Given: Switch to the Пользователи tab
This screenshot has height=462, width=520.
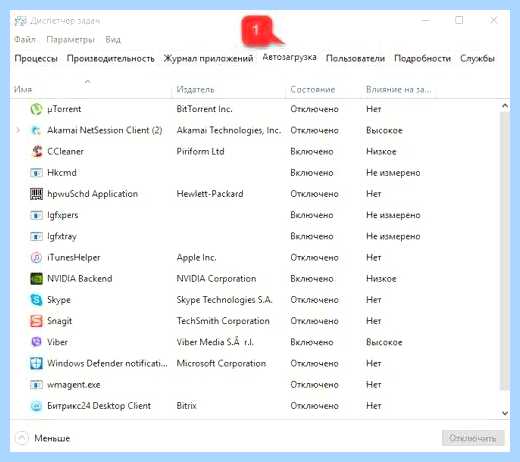Looking at the screenshot, I should tap(355, 59).
